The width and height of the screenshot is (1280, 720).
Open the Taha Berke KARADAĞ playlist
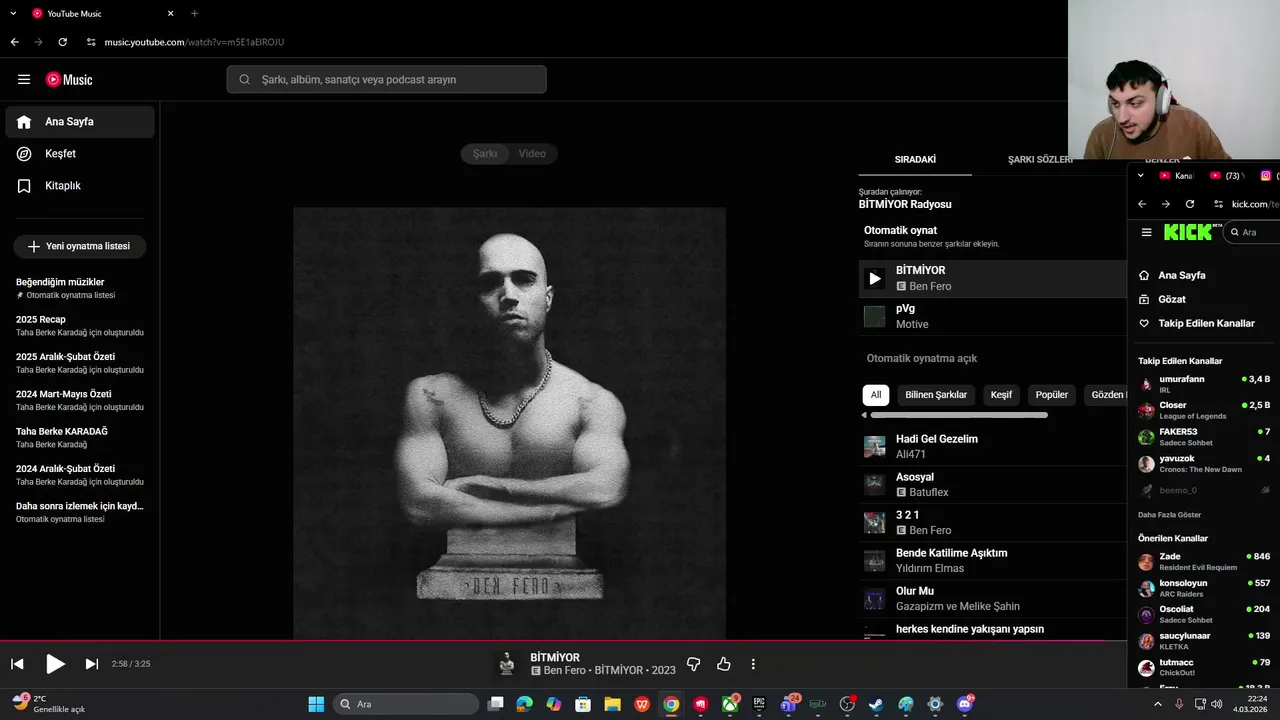pos(80,437)
